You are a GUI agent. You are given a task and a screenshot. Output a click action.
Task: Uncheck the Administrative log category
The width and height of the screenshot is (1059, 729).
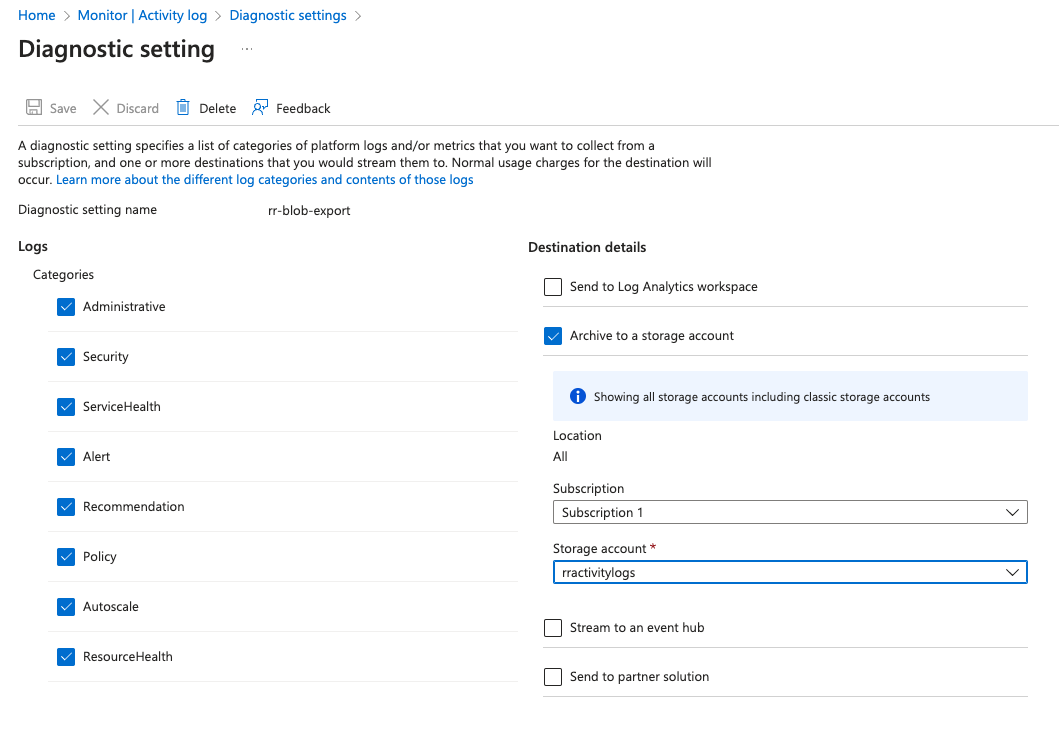(x=66, y=307)
